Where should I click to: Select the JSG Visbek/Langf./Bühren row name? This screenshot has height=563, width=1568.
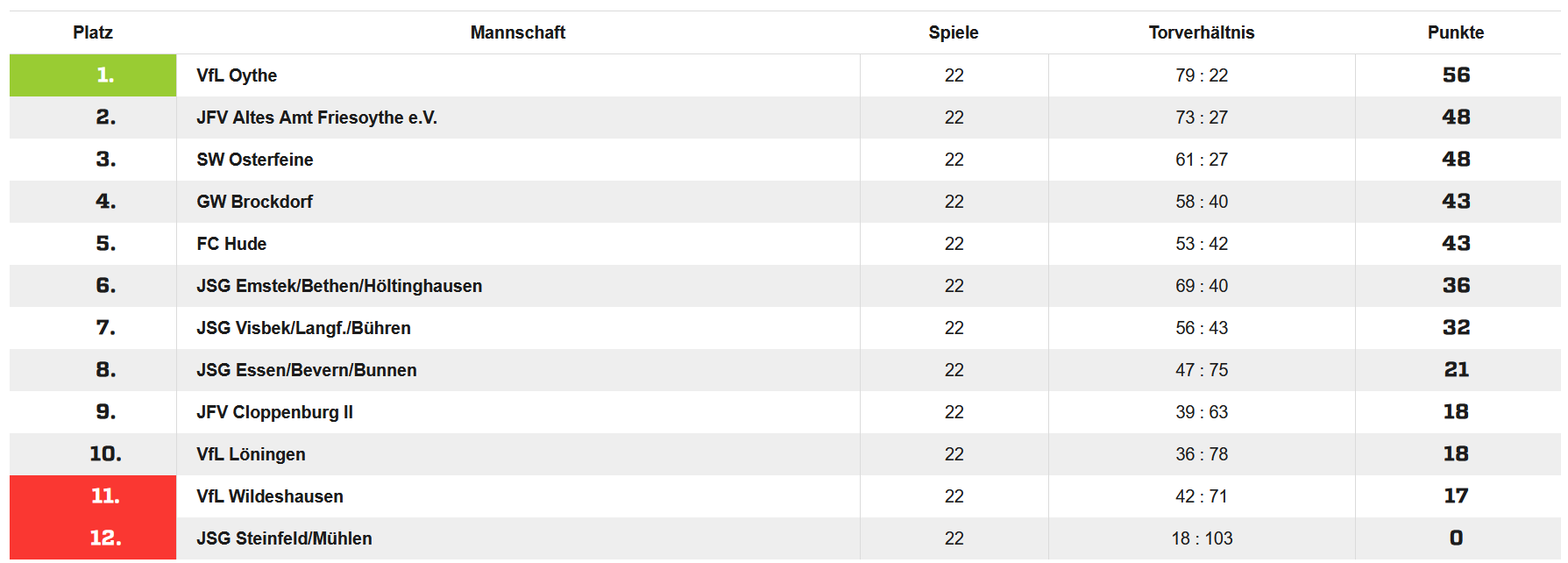pos(303,328)
